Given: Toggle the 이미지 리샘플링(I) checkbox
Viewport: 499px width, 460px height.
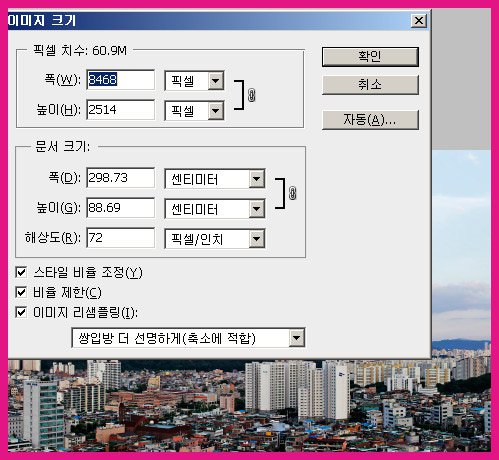Looking at the screenshot, I should 21,312.
